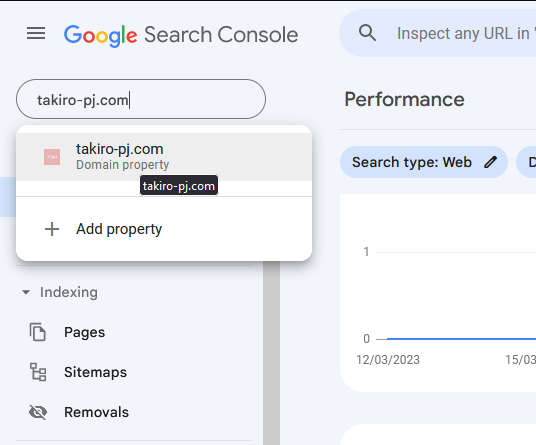
Task: Click the Search type: Web filter chip
Action: click(424, 162)
